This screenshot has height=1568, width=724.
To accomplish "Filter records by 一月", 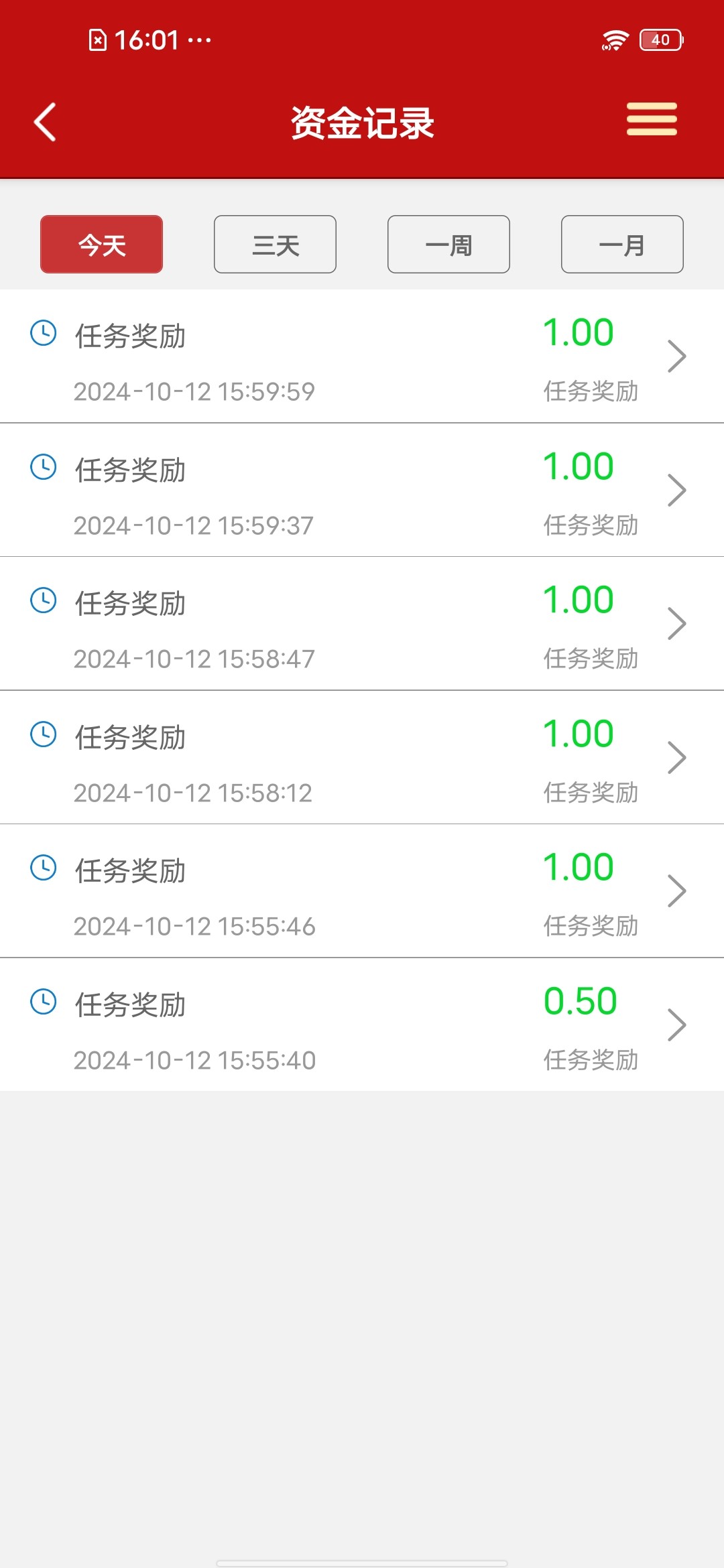I will click(622, 245).
